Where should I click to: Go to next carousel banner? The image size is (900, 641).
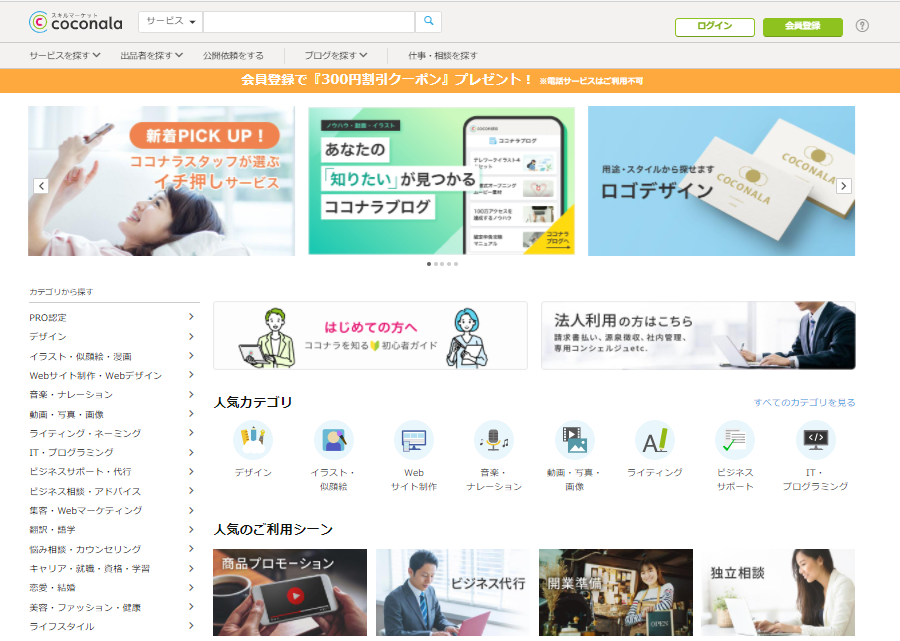843,186
